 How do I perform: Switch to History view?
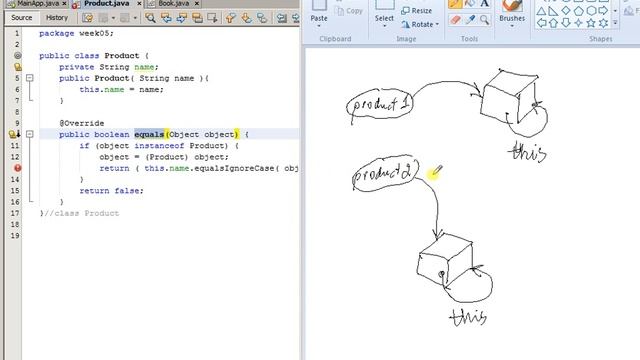coord(57,18)
